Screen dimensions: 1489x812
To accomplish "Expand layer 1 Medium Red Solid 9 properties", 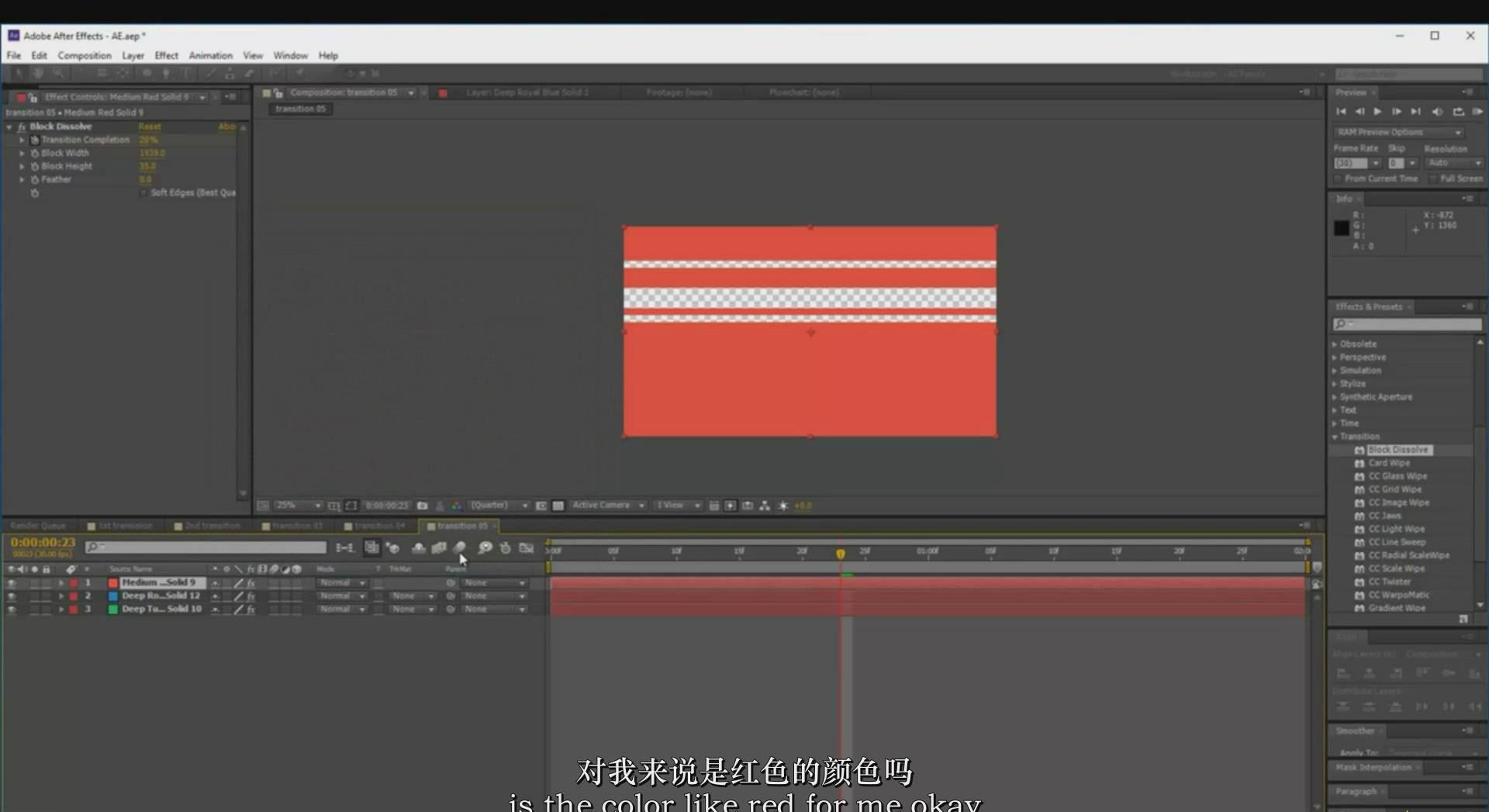I will pos(61,583).
